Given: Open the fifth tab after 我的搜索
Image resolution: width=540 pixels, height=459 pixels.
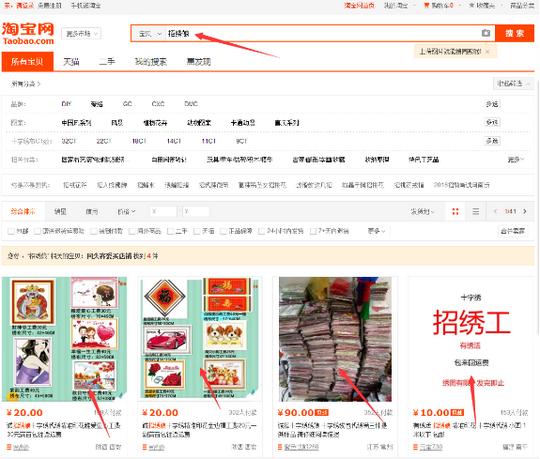Looking at the screenshot, I should click(x=198, y=62).
